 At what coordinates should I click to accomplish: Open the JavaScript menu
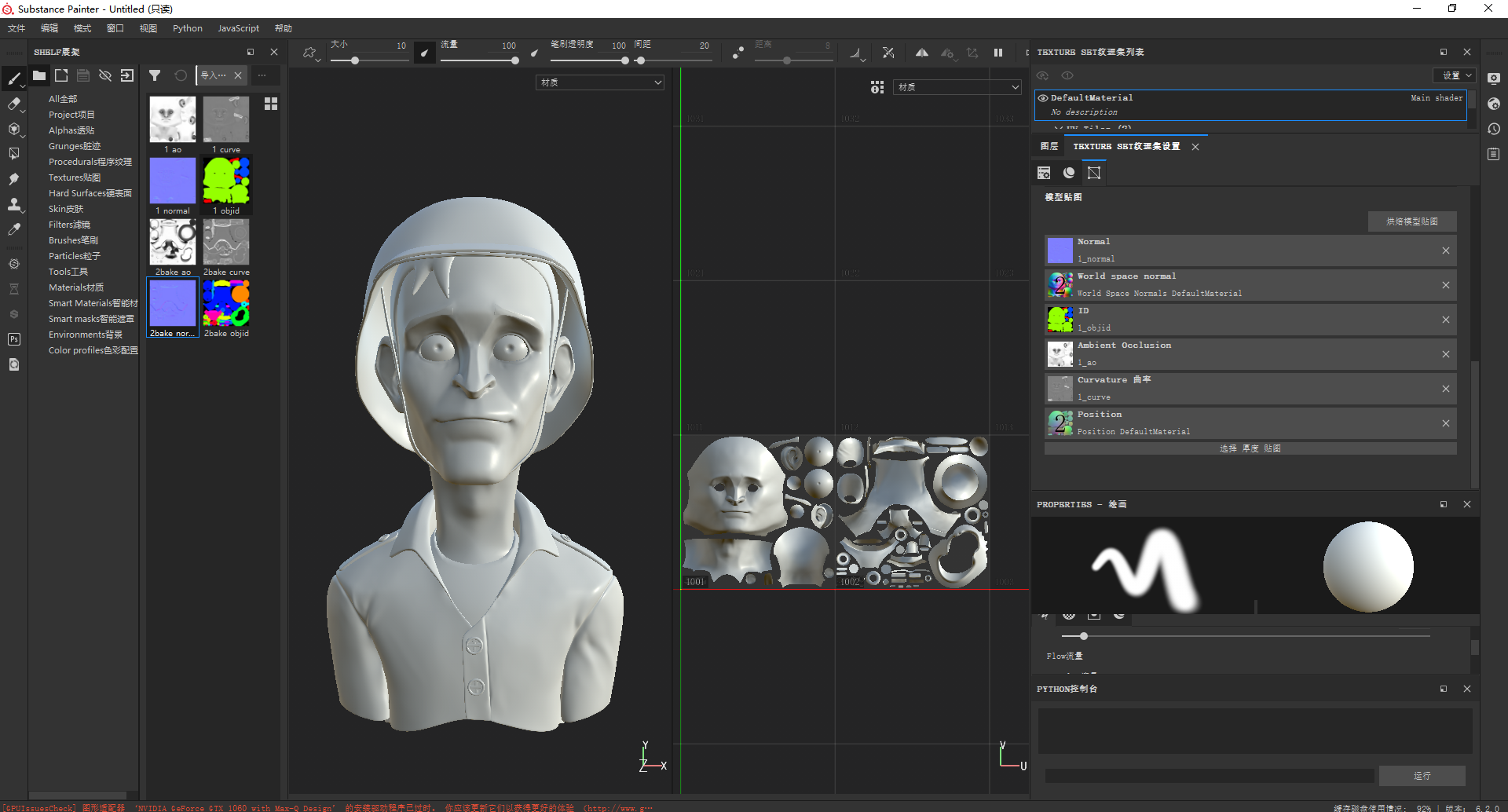238,28
